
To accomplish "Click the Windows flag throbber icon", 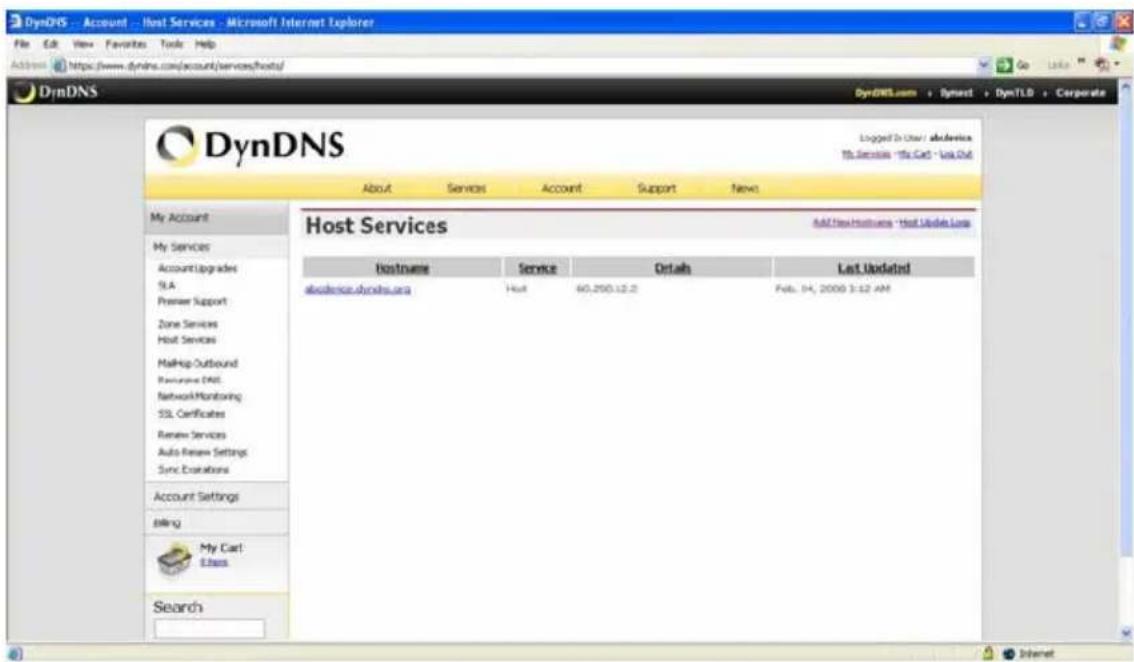I will coord(1120,44).
